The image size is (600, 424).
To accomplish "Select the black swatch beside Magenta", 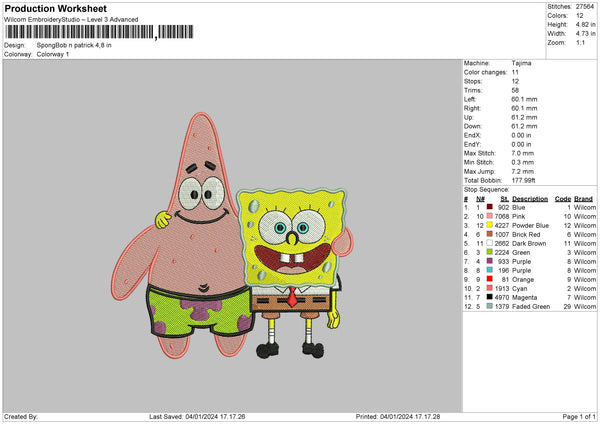I will tap(489, 297).
